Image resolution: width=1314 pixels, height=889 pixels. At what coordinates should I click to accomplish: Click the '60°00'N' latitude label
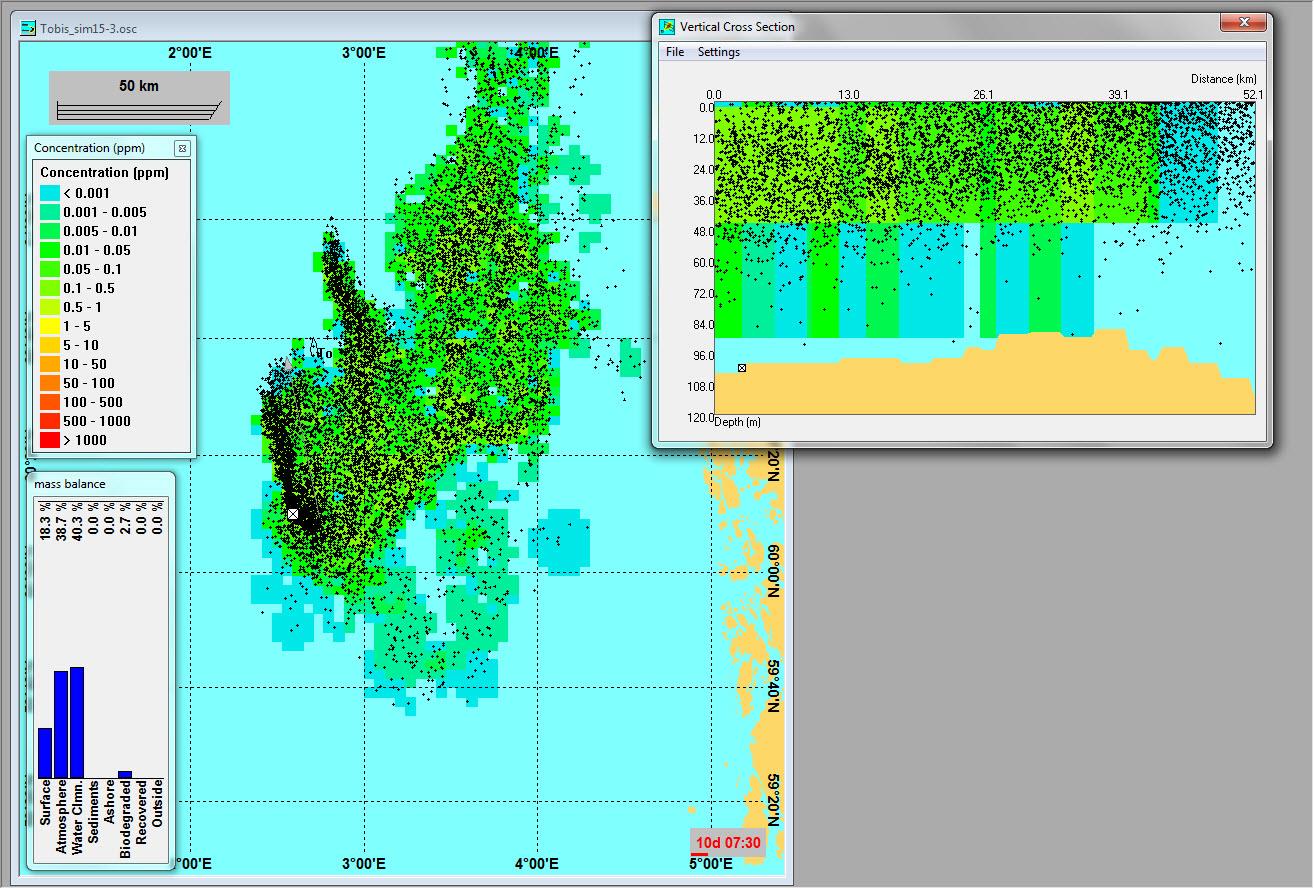coord(772,572)
